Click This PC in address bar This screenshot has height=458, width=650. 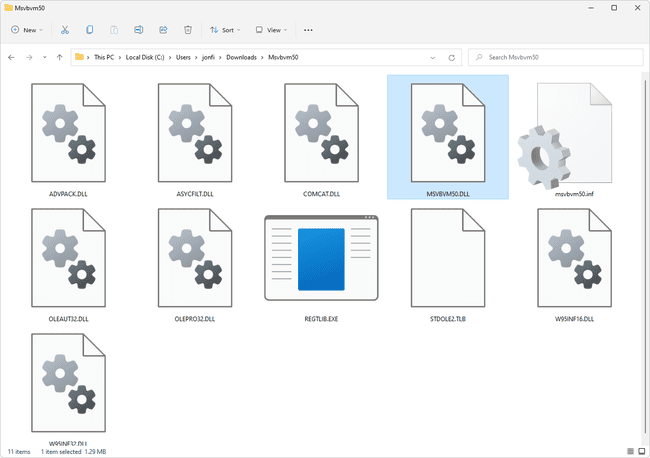coord(104,57)
